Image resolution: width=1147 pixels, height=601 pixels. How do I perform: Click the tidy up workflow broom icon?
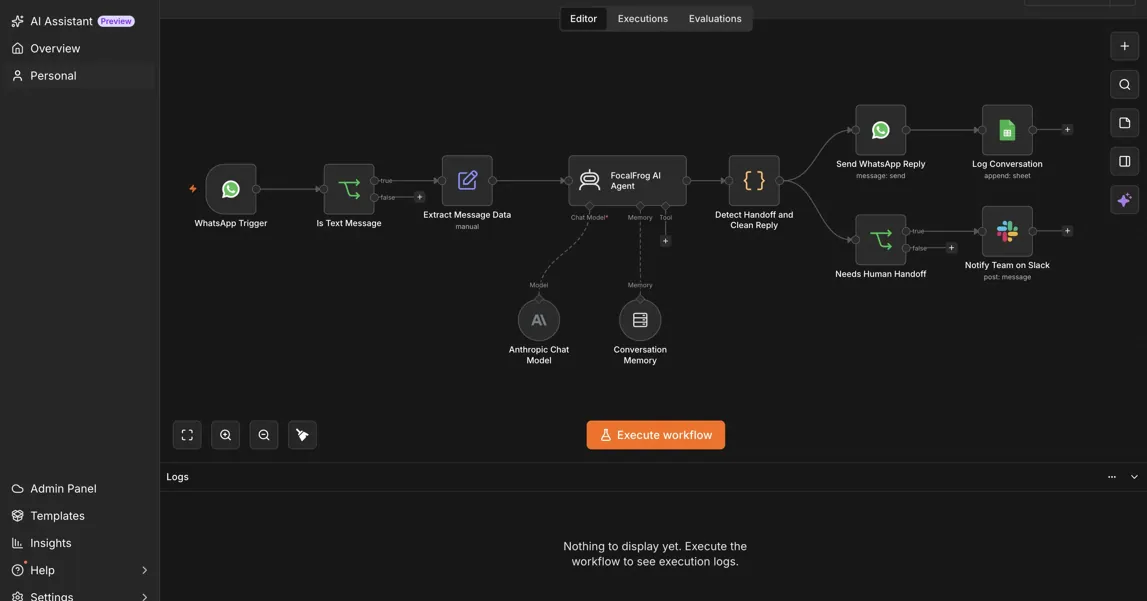click(302, 435)
